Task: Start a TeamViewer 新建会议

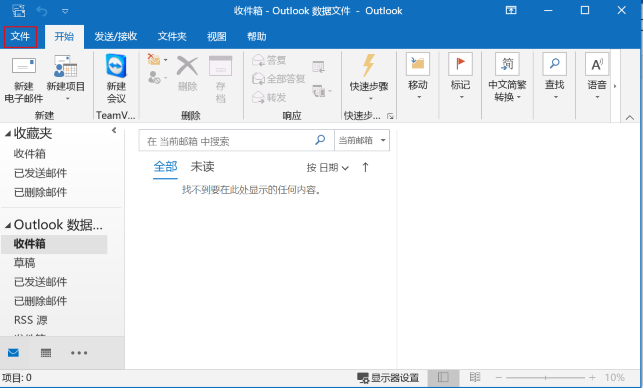Action: pos(116,79)
